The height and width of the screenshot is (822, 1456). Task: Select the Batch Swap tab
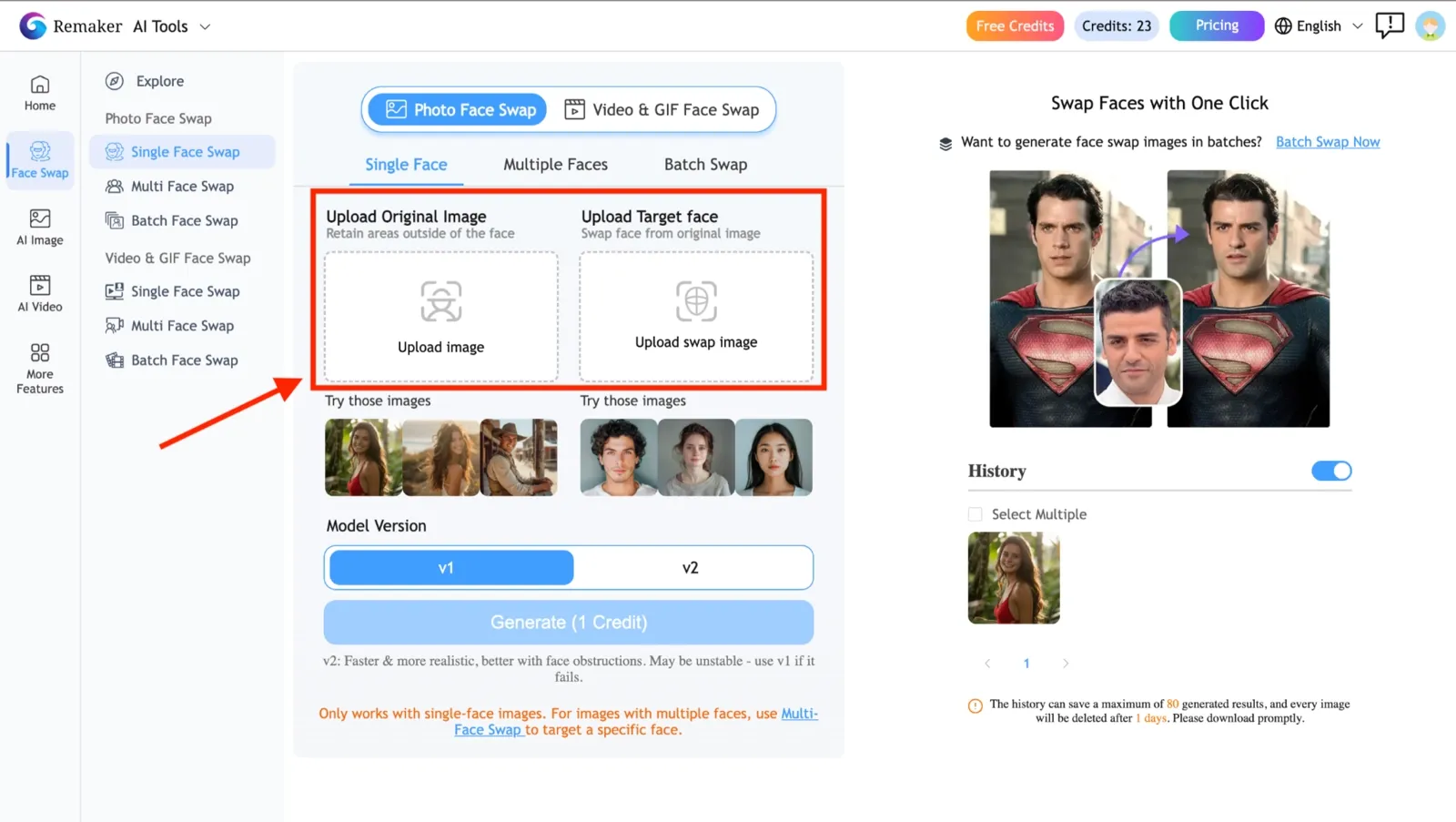705,165
